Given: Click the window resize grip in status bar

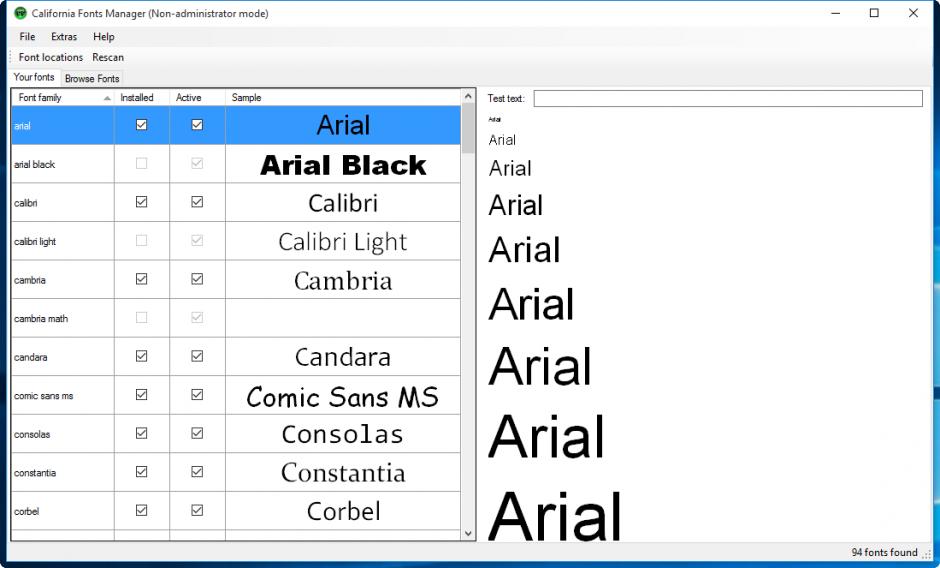Looking at the screenshot, I should coord(927,555).
